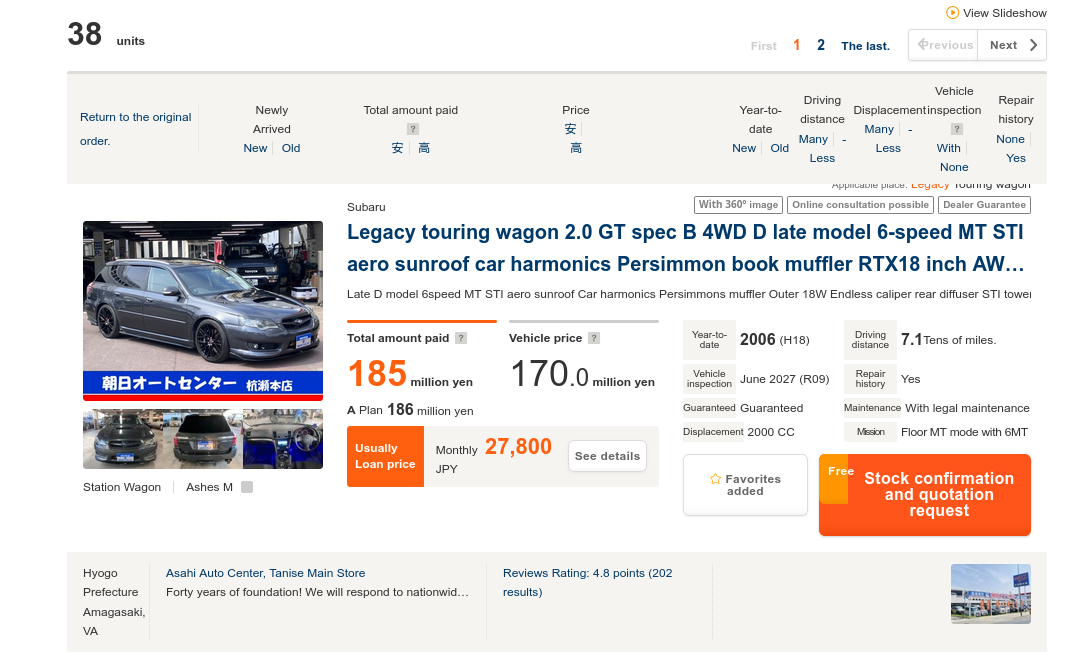Sort Driving distance by Less
Image resolution: width=1079 pixels, height=665 pixels.
[822, 158]
